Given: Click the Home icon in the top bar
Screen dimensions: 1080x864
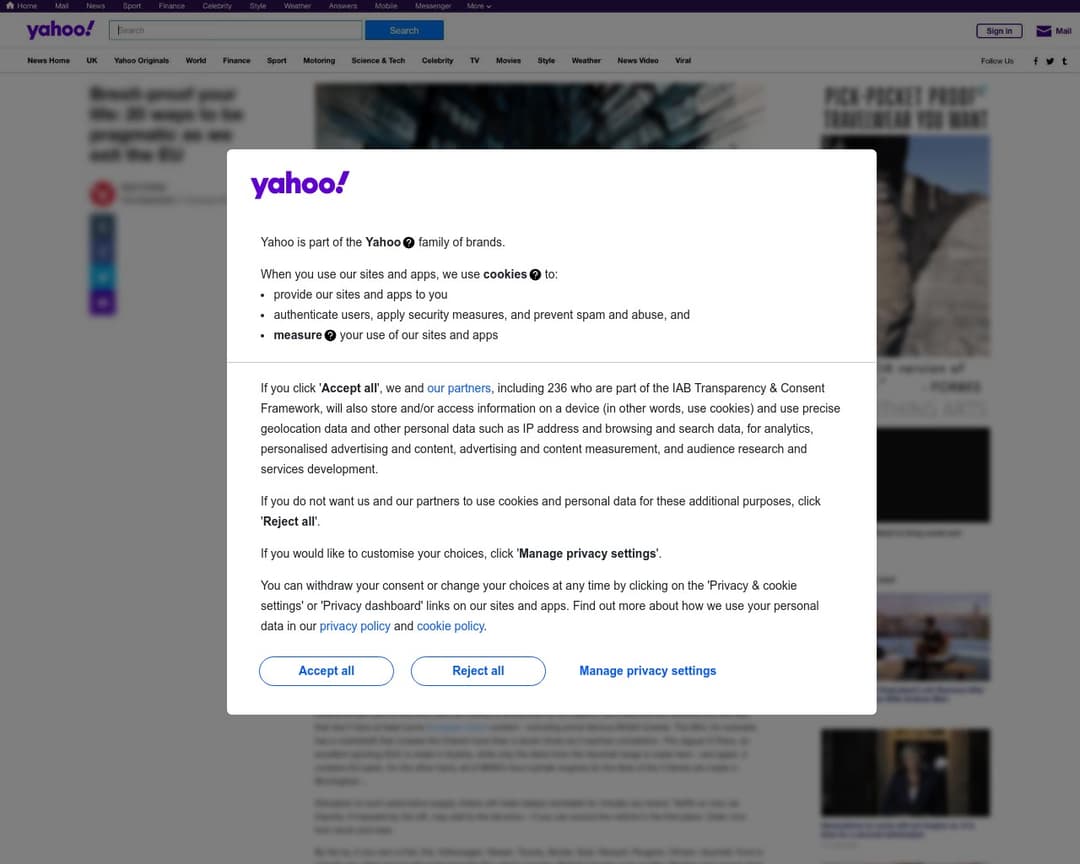Looking at the screenshot, I should pyautogui.click(x=10, y=6).
